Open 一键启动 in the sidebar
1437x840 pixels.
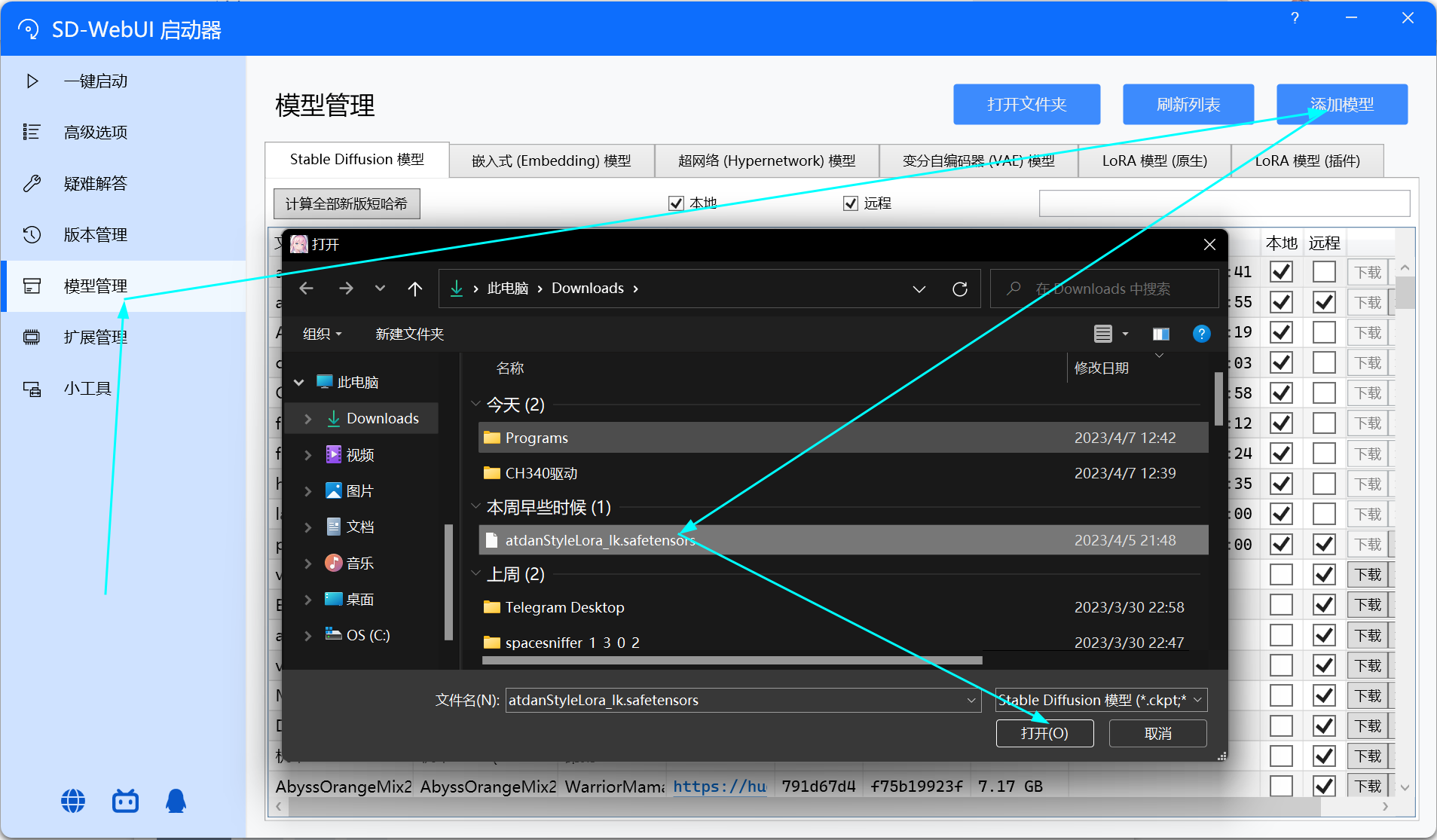coord(123,81)
